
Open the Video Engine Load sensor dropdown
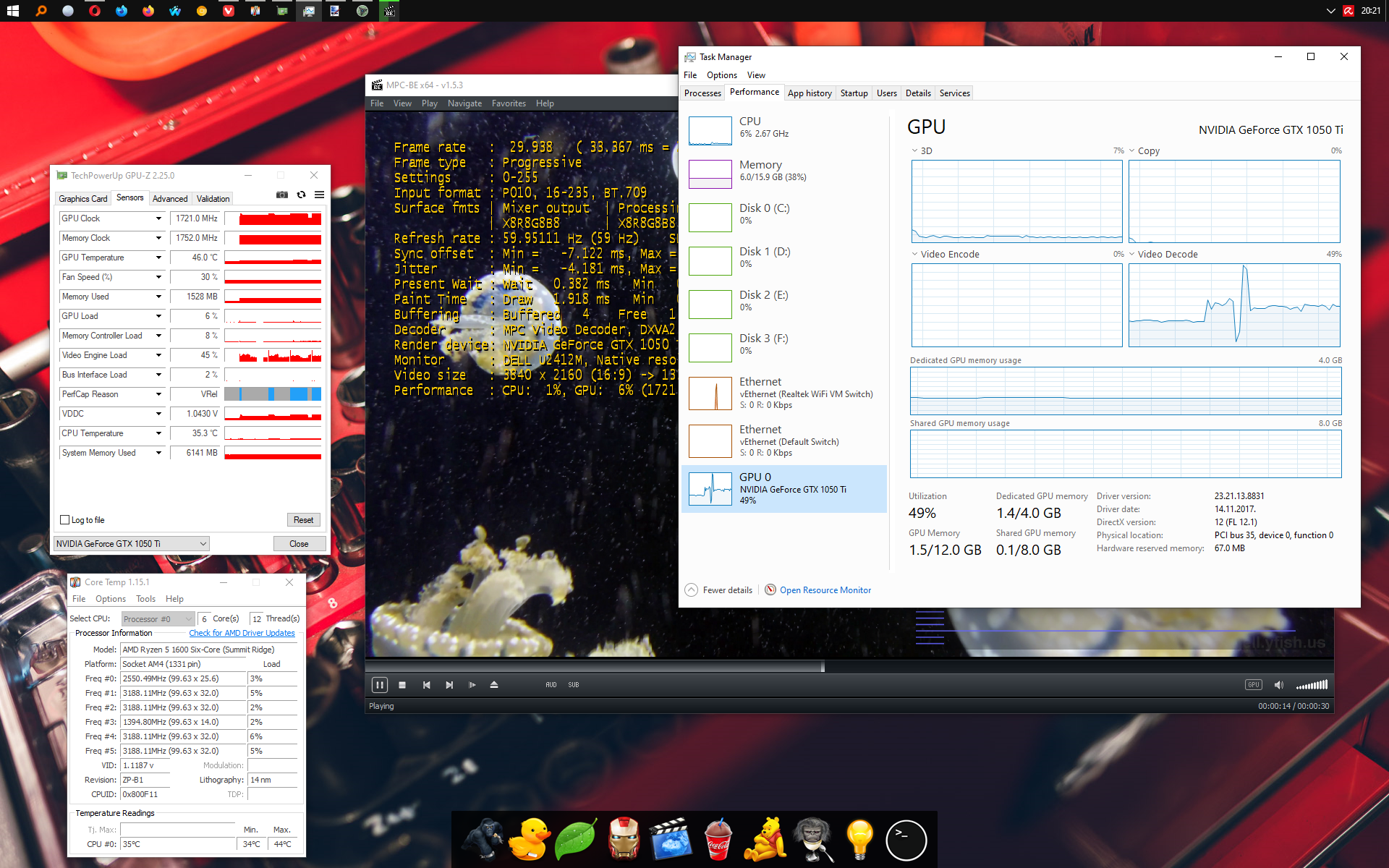tap(158, 355)
